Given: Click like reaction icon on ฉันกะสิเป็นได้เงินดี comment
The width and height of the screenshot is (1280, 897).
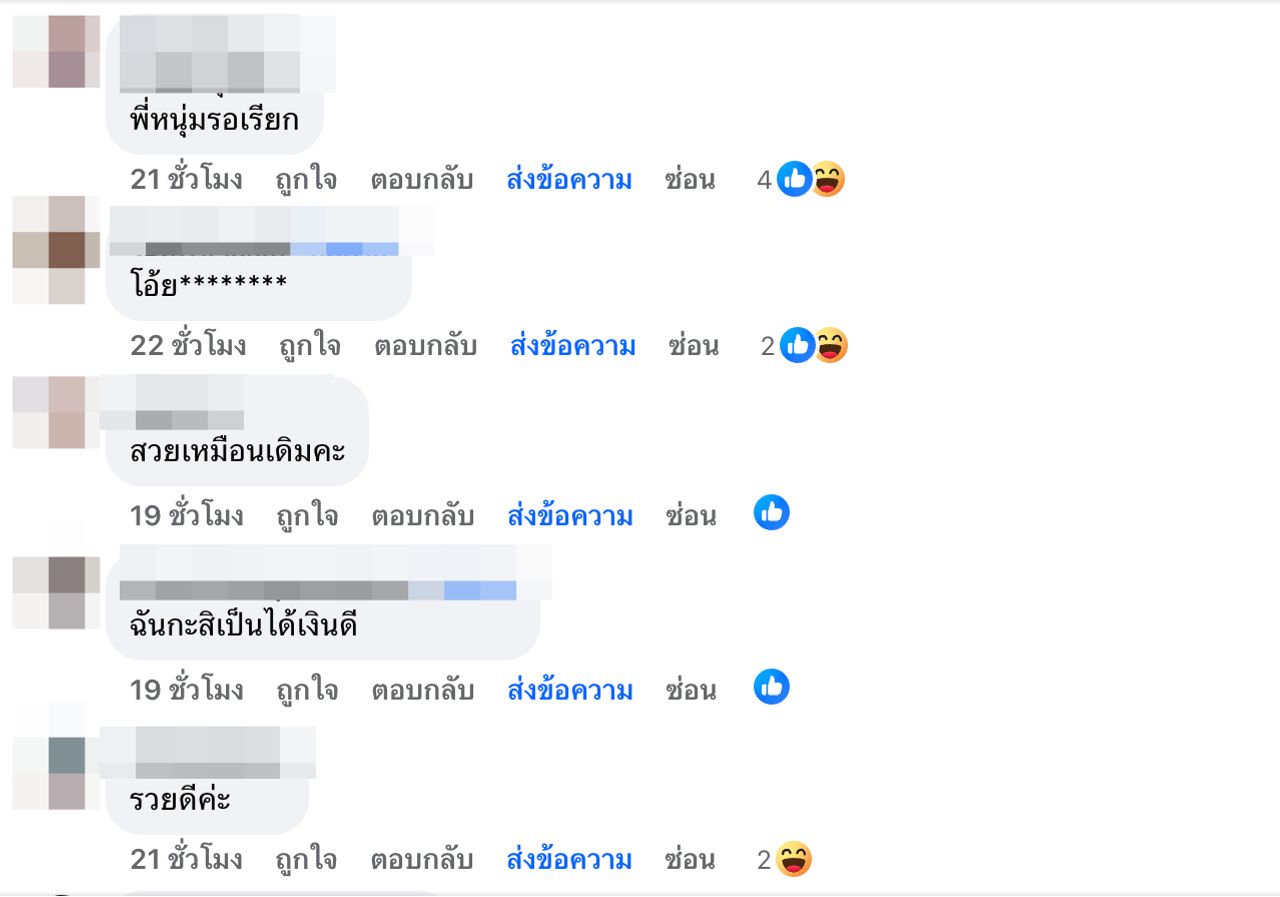Looking at the screenshot, I should tap(771, 687).
